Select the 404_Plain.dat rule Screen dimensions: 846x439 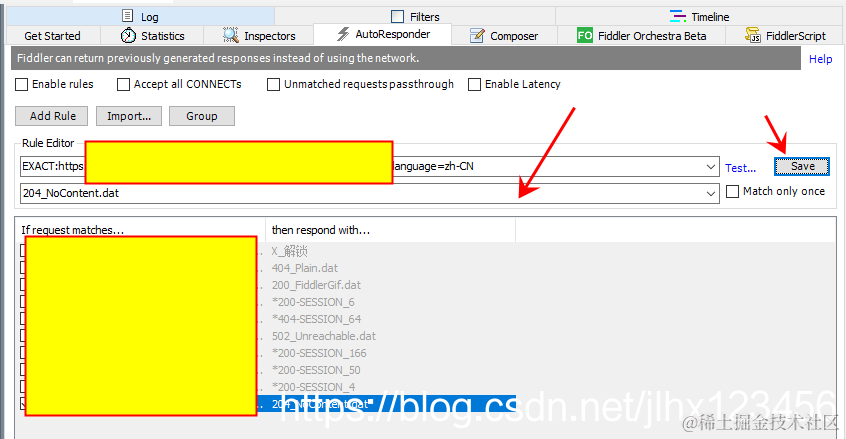tap(305, 268)
